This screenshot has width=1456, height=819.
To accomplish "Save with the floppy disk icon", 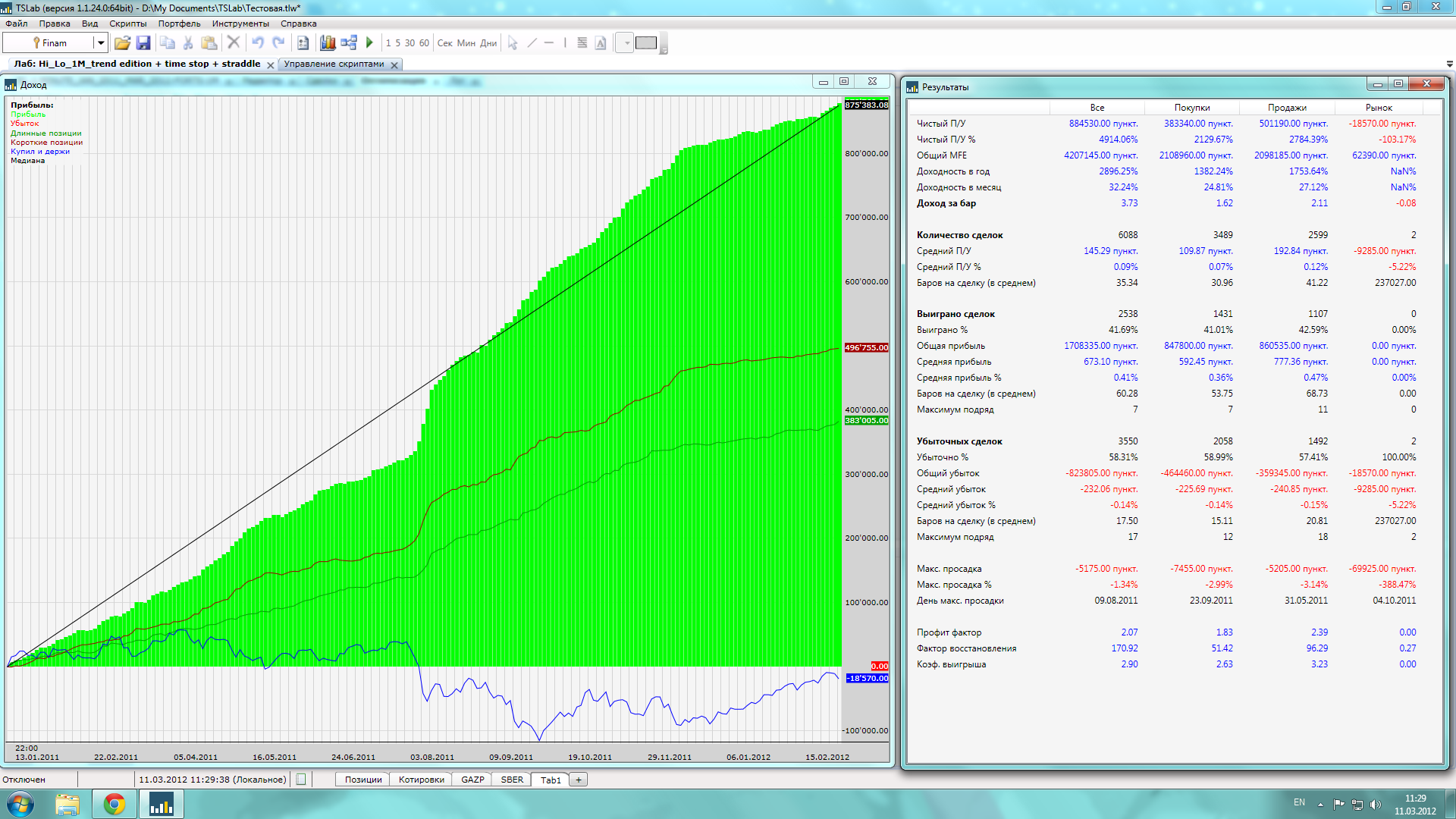I will [x=143, y=43].
